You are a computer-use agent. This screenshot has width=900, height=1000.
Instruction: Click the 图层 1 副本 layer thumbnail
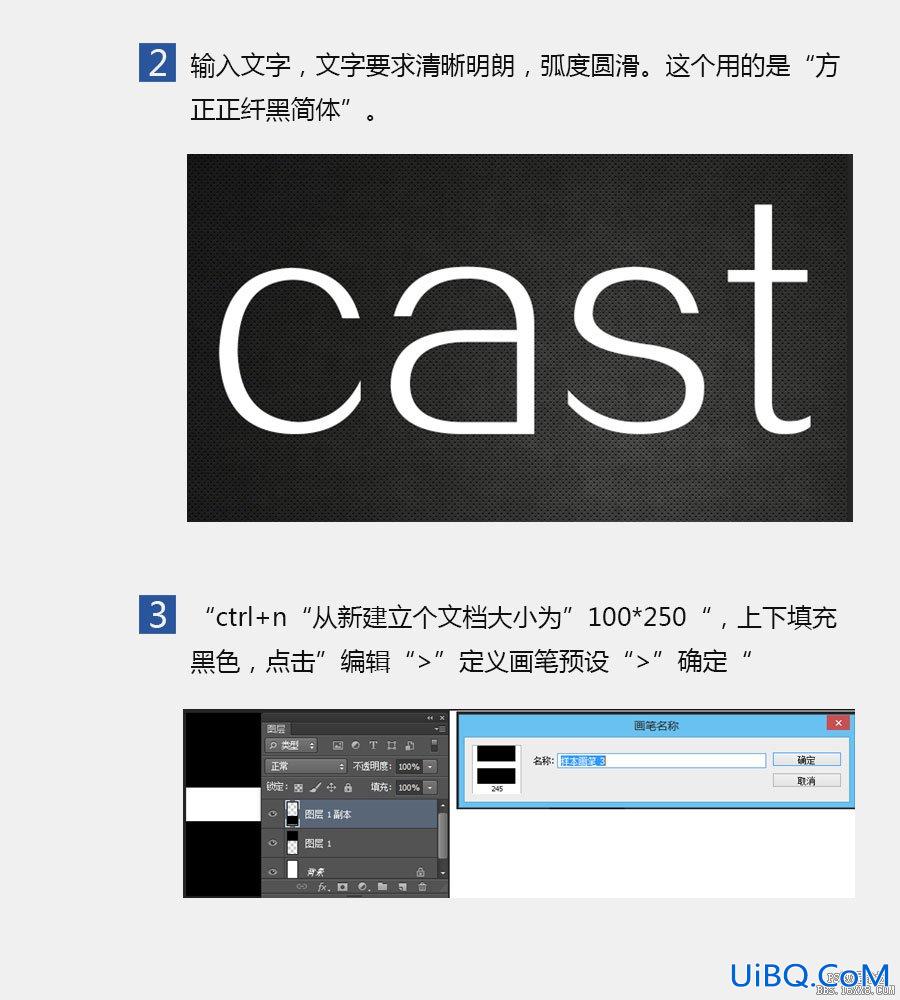(292, 814)
